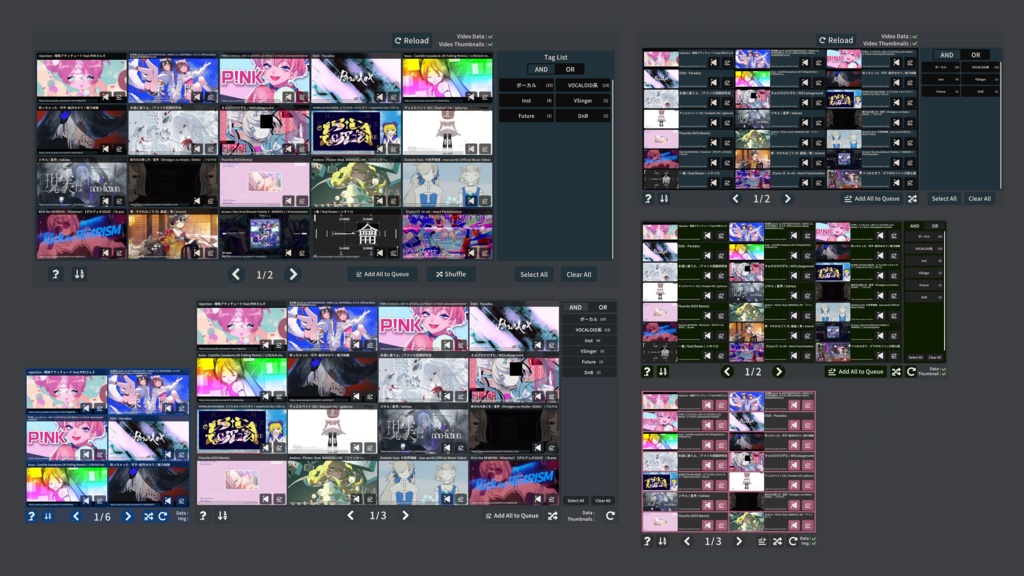The height and width of the screenshot is (576, 1024).
Task: Select AND mode under Tag List heading
Action: (541, 69)
